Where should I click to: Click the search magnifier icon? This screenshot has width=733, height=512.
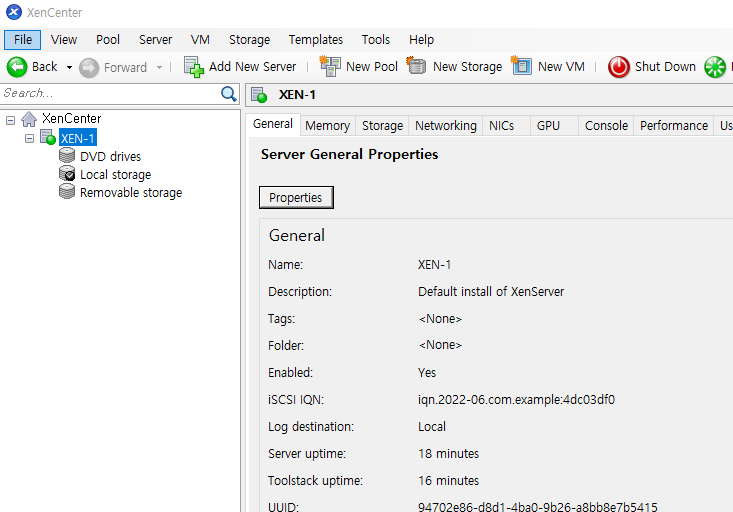click(x=229, y=94)
